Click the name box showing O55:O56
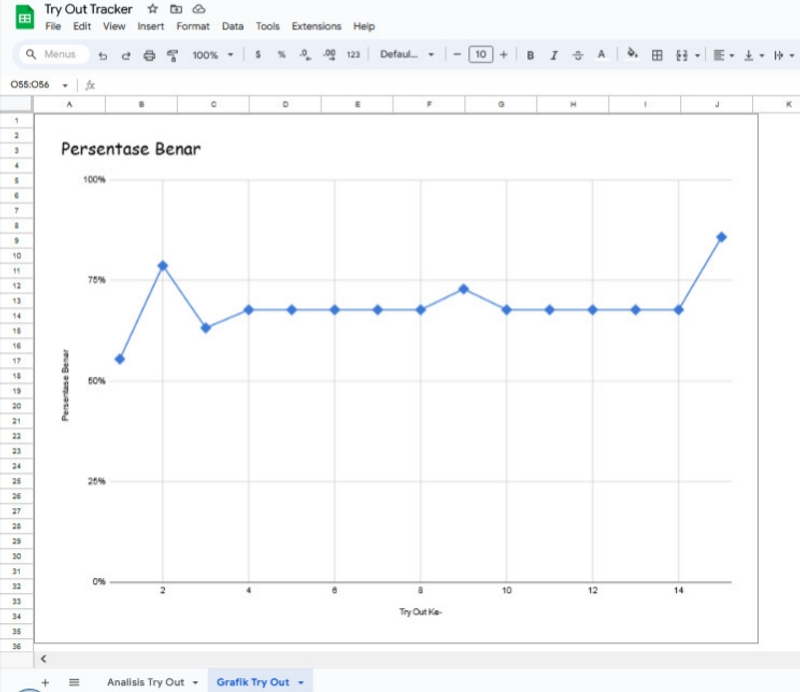The width and height of the screenshot is (800, 692). (x=31, y=85)
